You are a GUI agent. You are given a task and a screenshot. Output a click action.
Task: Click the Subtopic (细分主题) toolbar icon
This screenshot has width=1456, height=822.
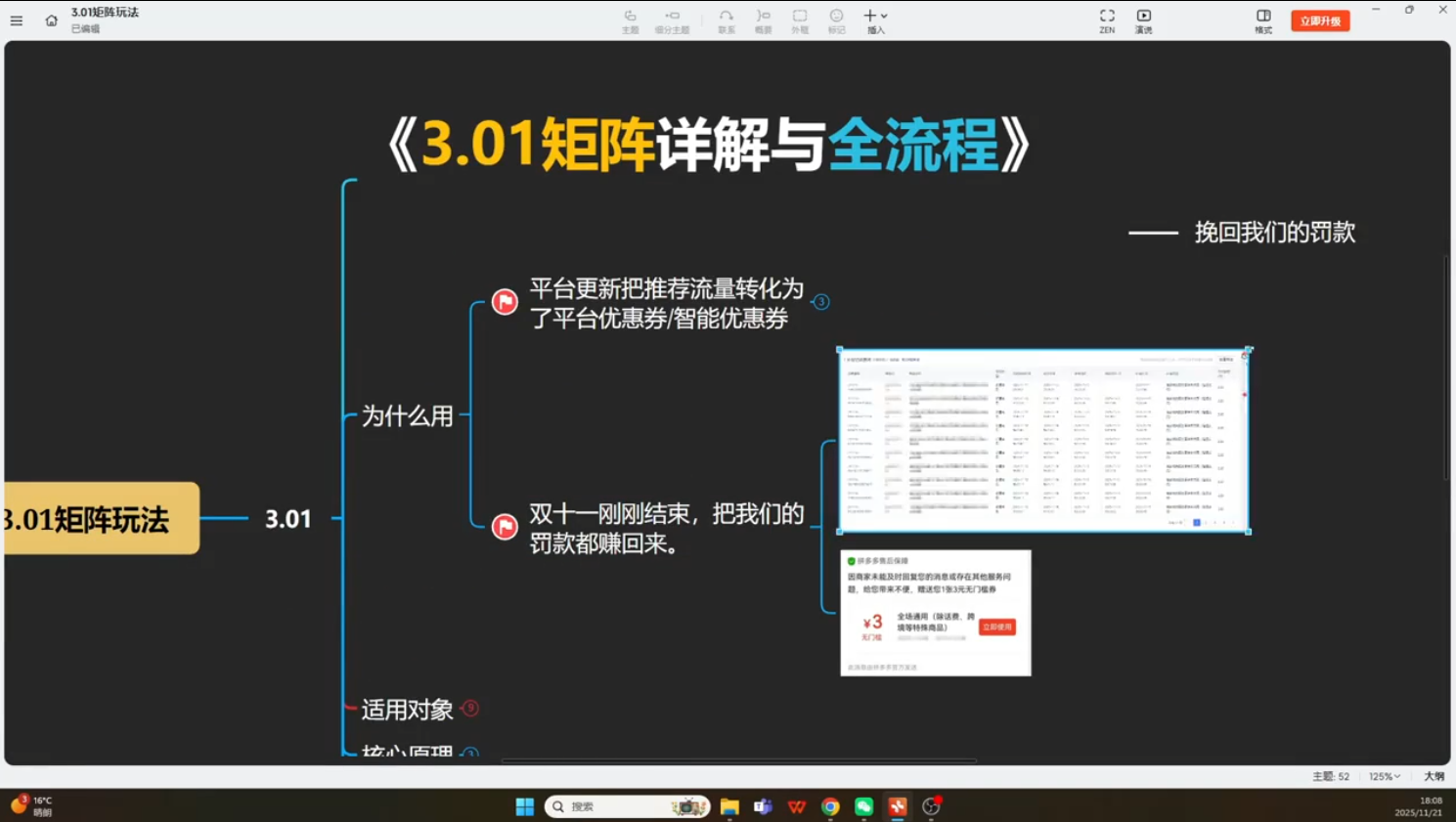(x=672, y=21)
